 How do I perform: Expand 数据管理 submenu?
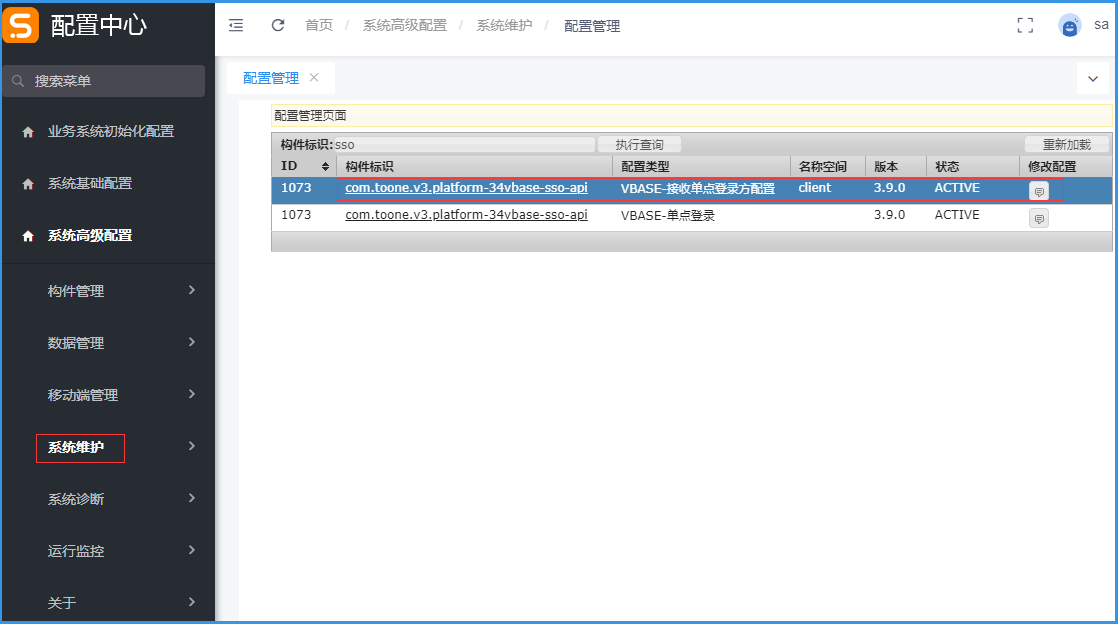click(190, 343)
